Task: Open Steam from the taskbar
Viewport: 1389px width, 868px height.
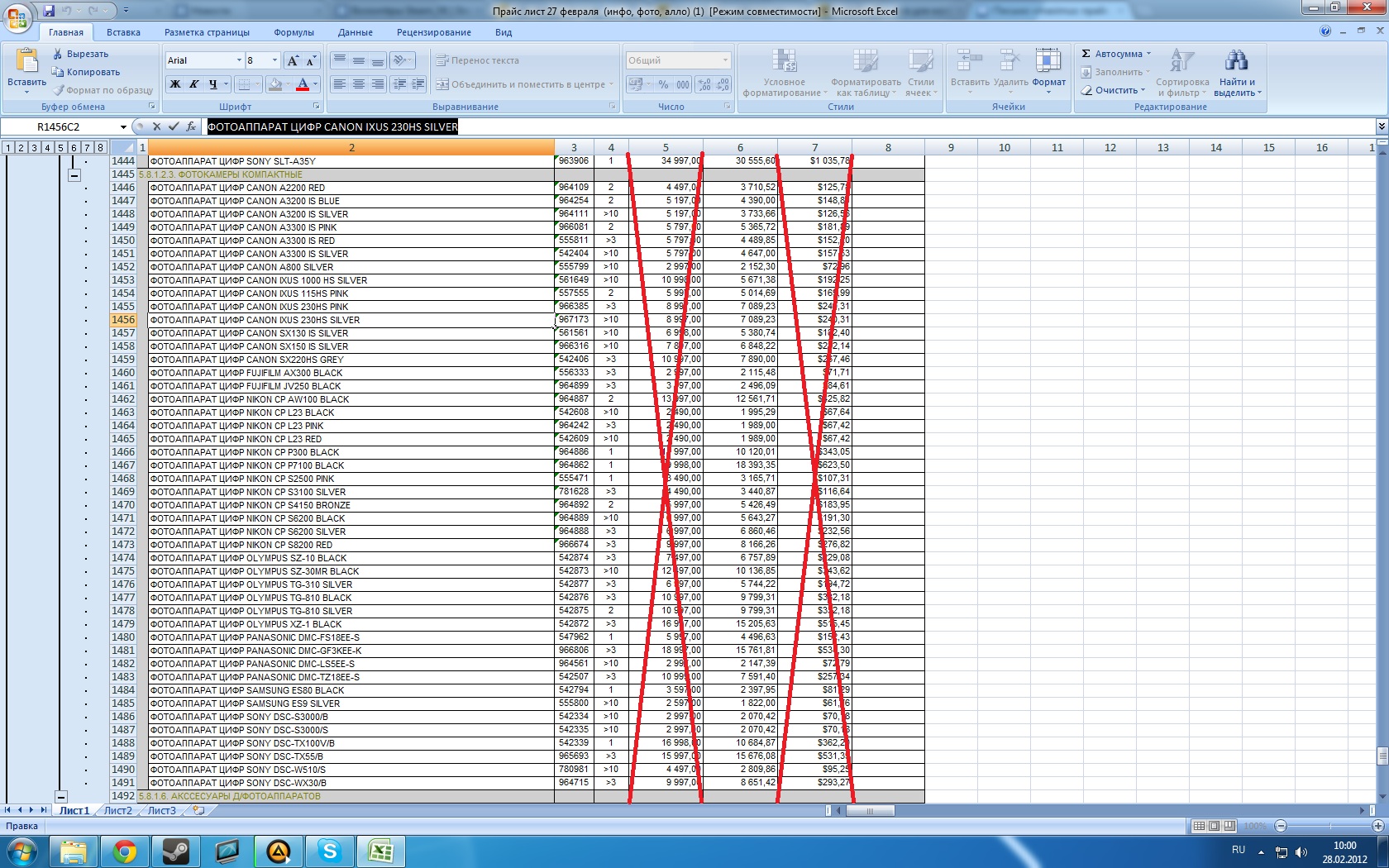Action: [176, 851]
